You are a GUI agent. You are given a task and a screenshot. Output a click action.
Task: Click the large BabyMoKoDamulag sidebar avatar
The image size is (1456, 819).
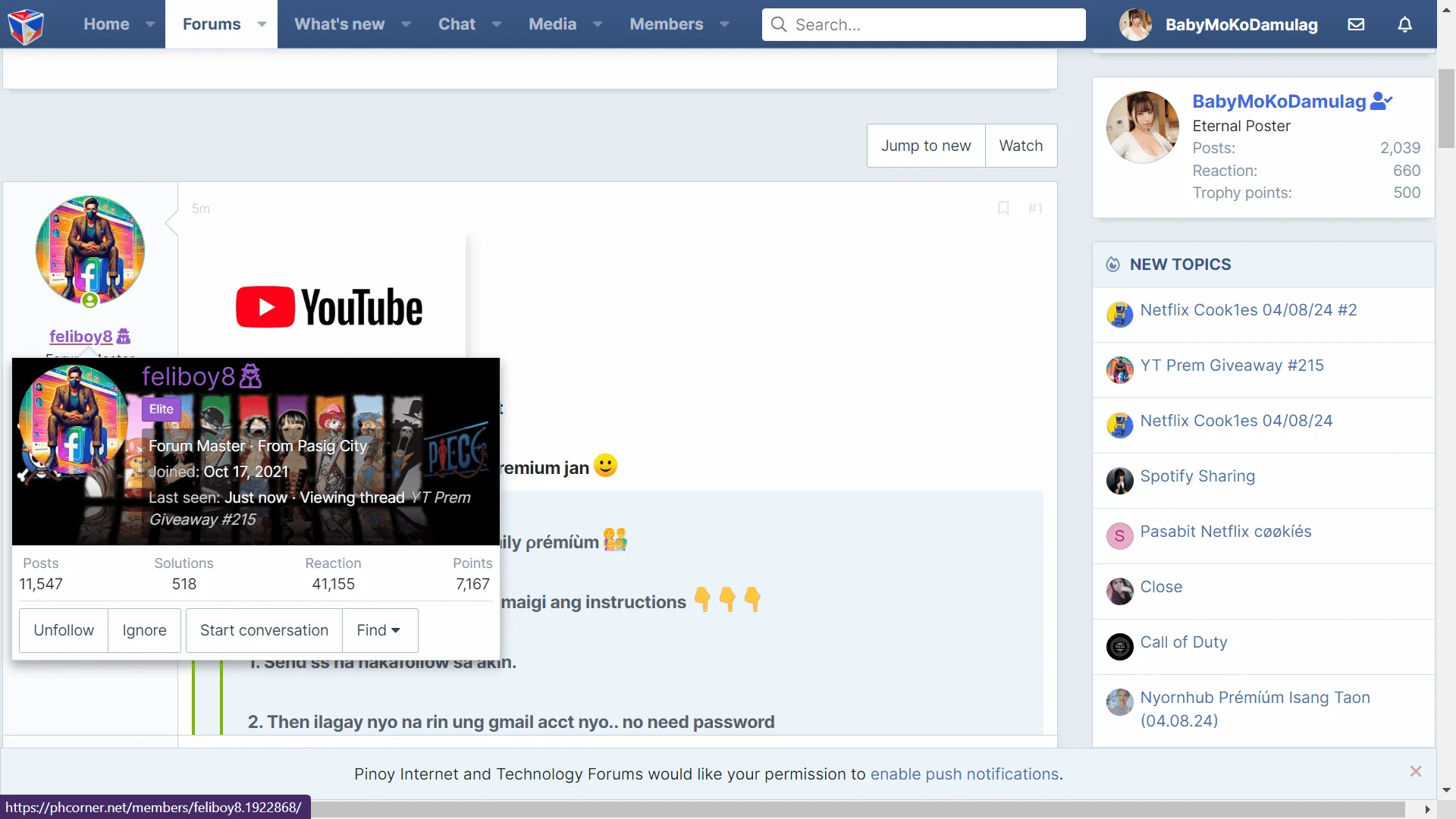(x=1143, y=127)
